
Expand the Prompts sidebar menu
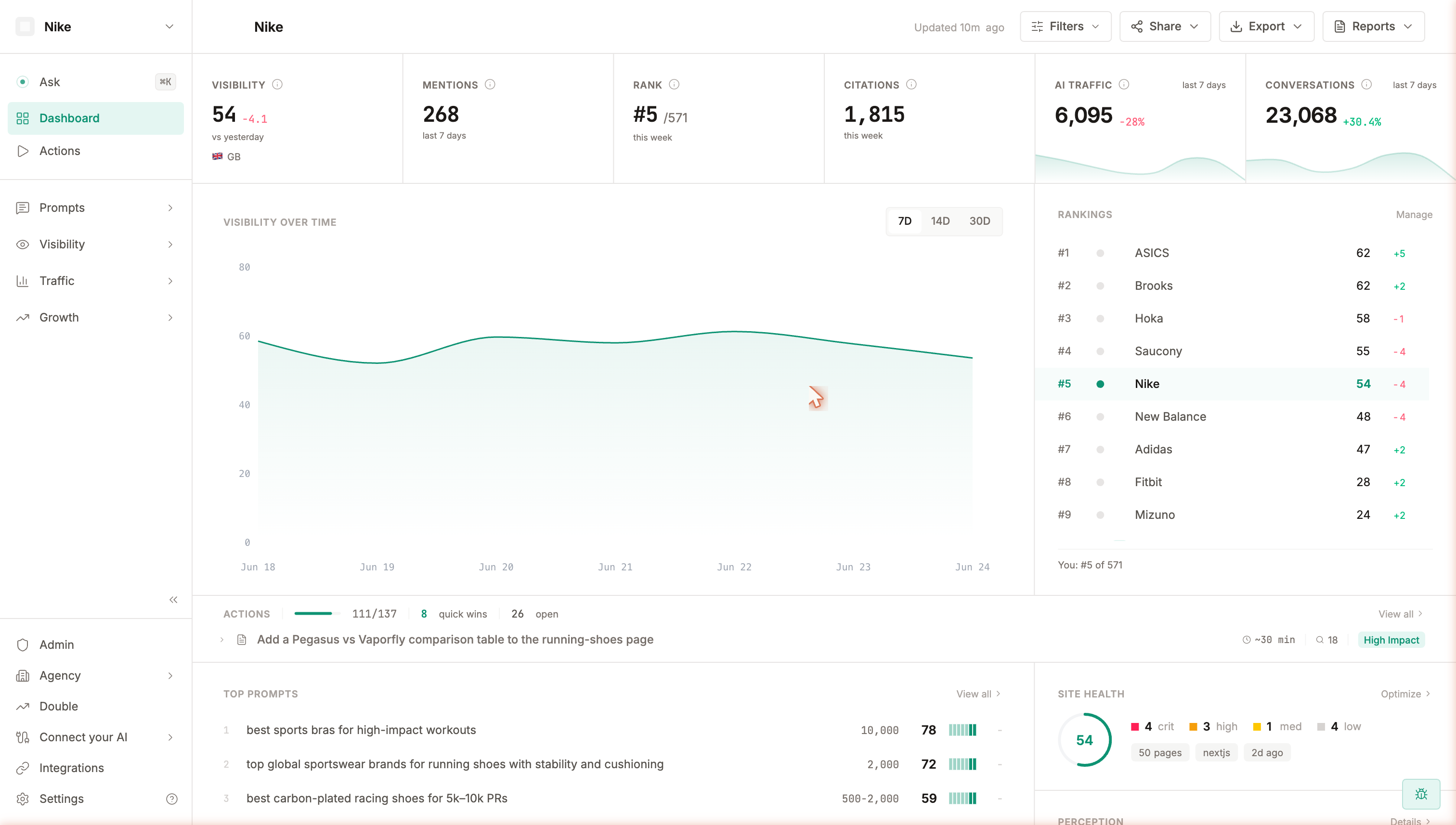click(x=96, y=208)
